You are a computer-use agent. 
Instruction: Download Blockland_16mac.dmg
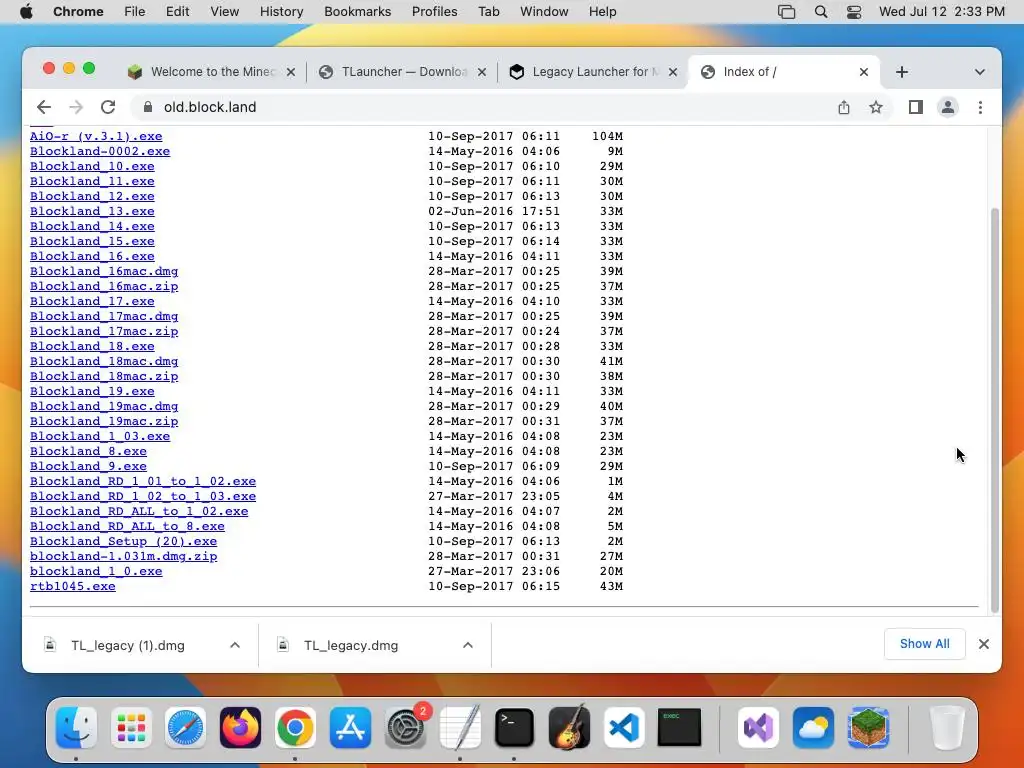104,271
